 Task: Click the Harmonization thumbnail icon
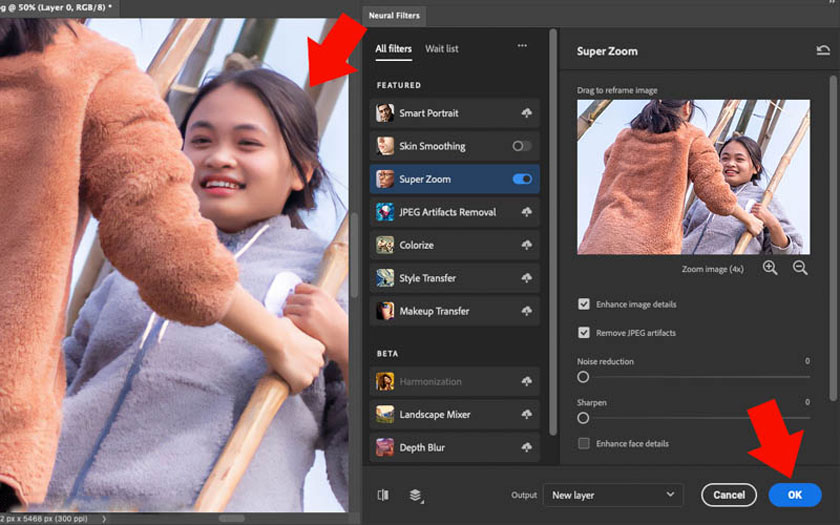click(385, 381)
